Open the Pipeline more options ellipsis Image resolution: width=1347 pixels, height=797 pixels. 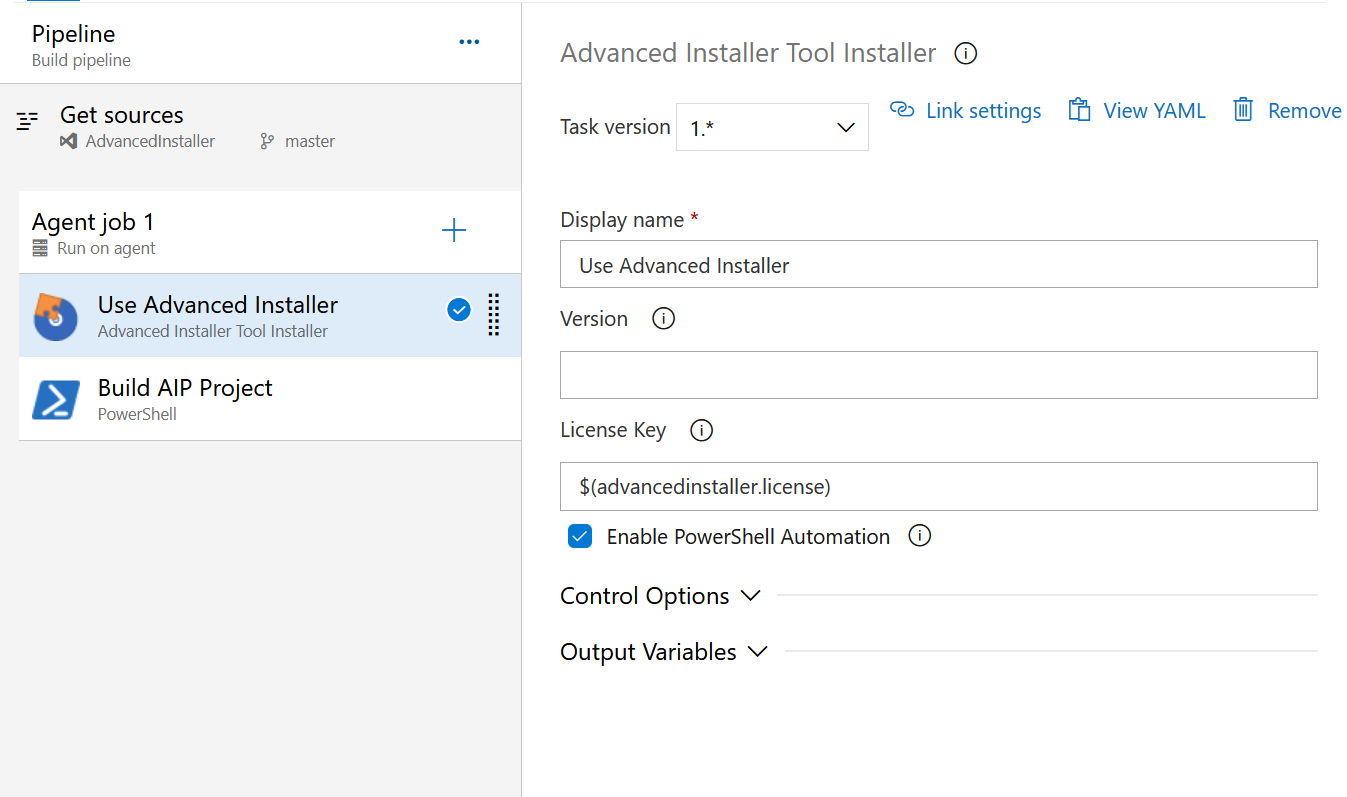pos(469,42)
